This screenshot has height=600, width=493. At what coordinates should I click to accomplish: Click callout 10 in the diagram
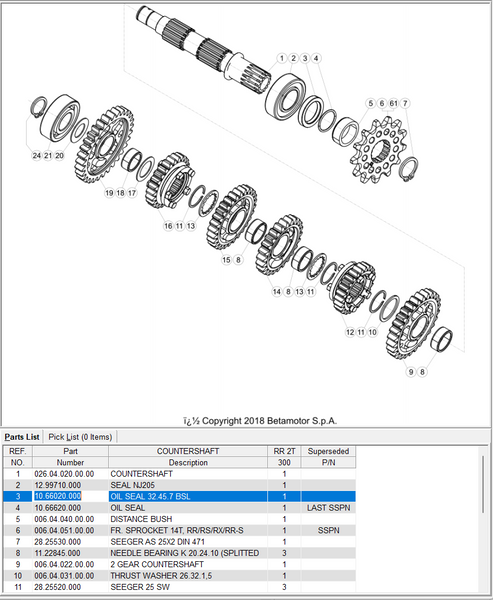[372, 332]
